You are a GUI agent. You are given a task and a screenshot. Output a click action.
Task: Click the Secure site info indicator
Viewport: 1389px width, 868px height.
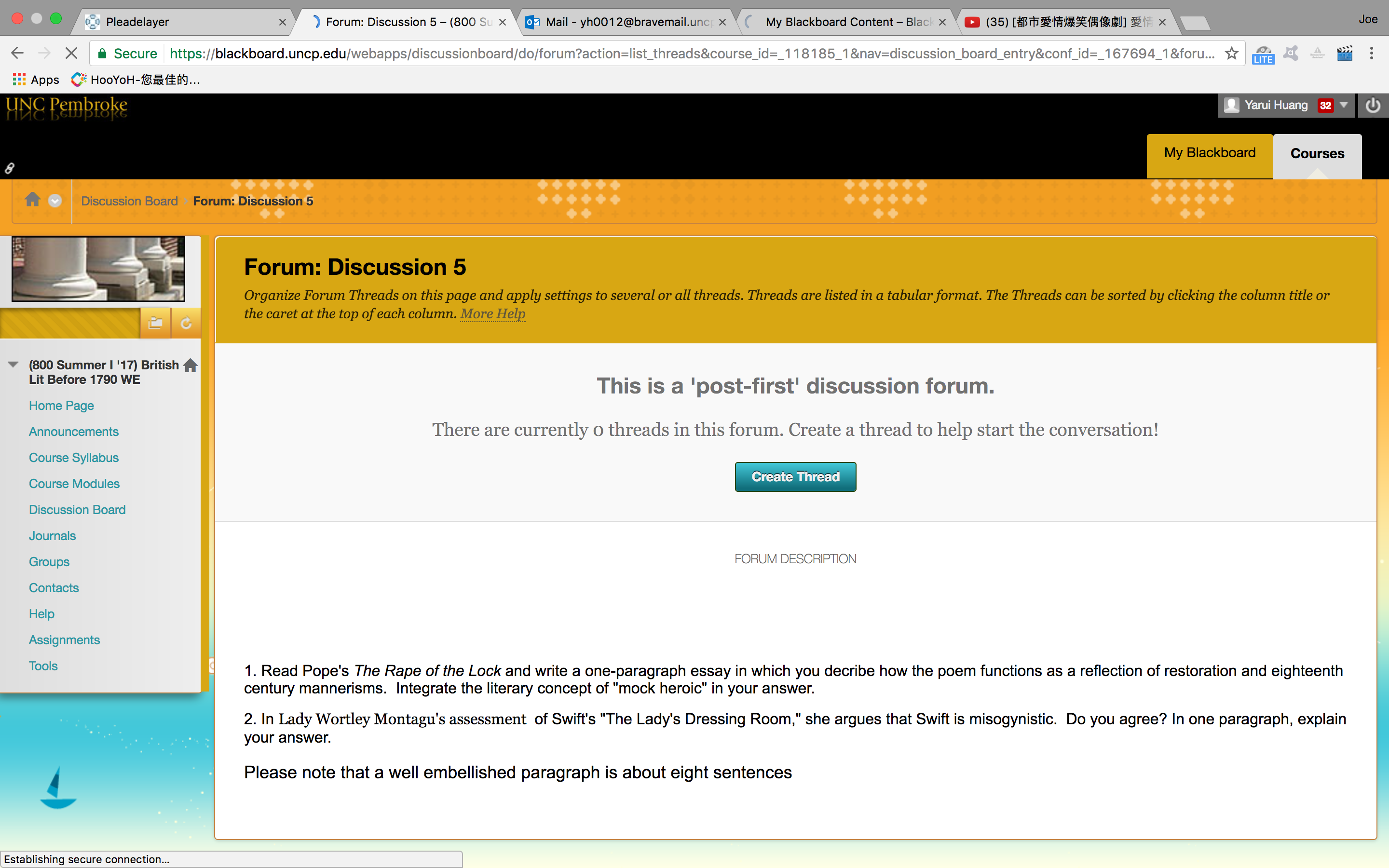(x=127, y=54)
